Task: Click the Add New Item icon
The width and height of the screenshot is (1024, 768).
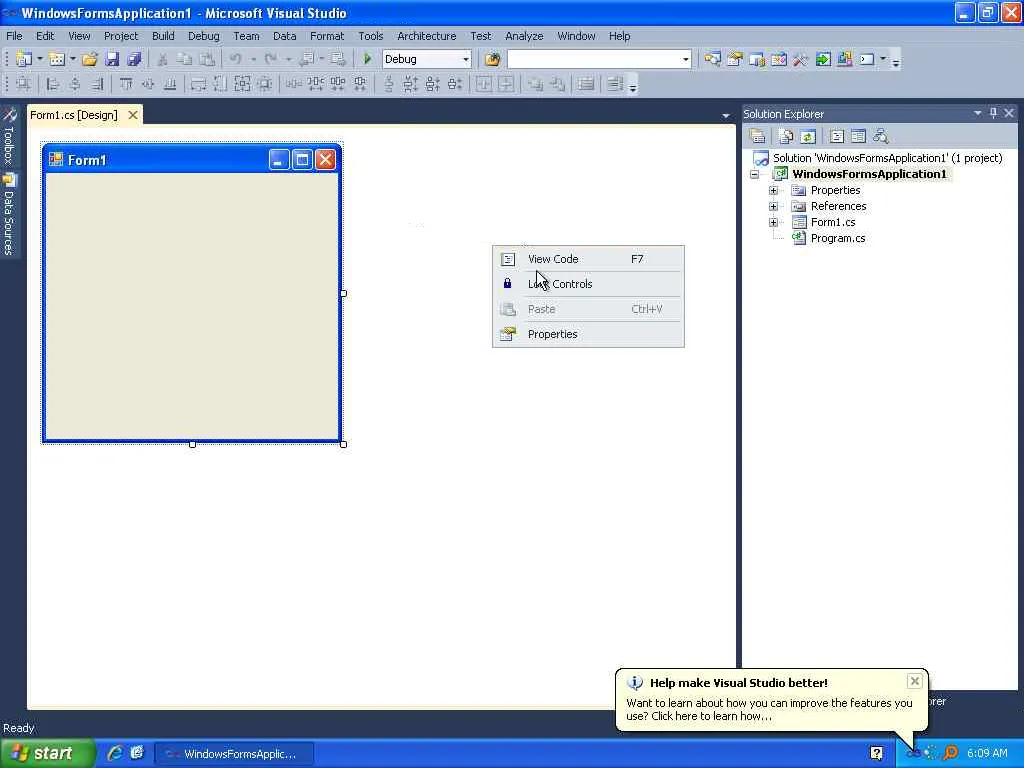Action: coord(57,59)
